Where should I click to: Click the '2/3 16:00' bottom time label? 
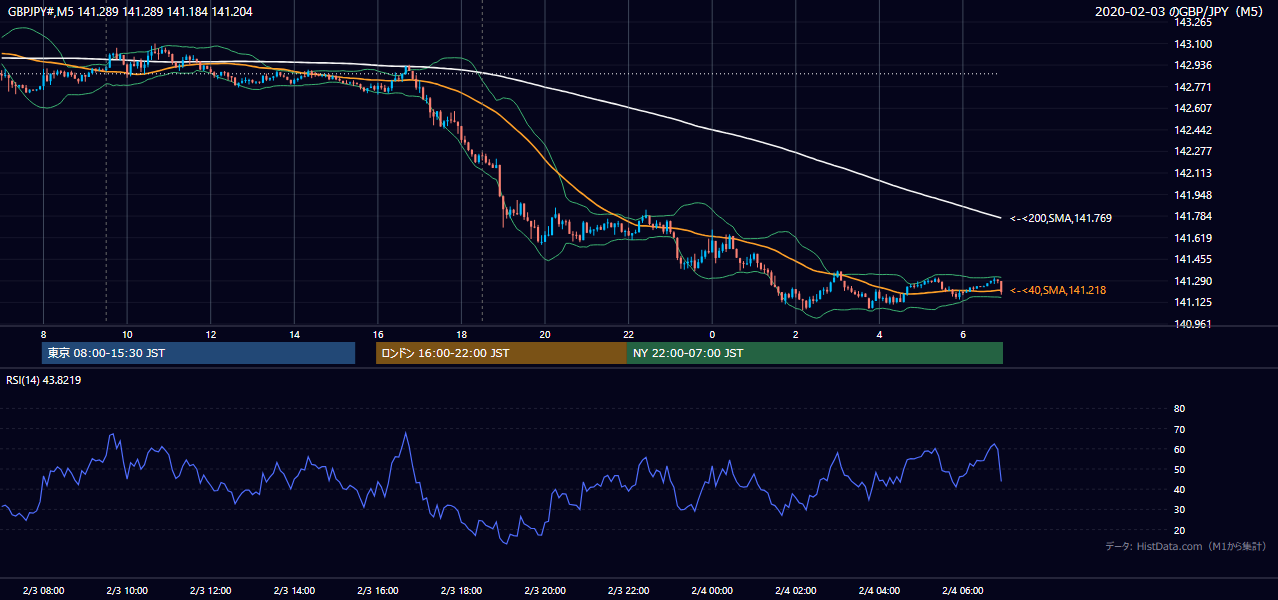click(377, 591)
